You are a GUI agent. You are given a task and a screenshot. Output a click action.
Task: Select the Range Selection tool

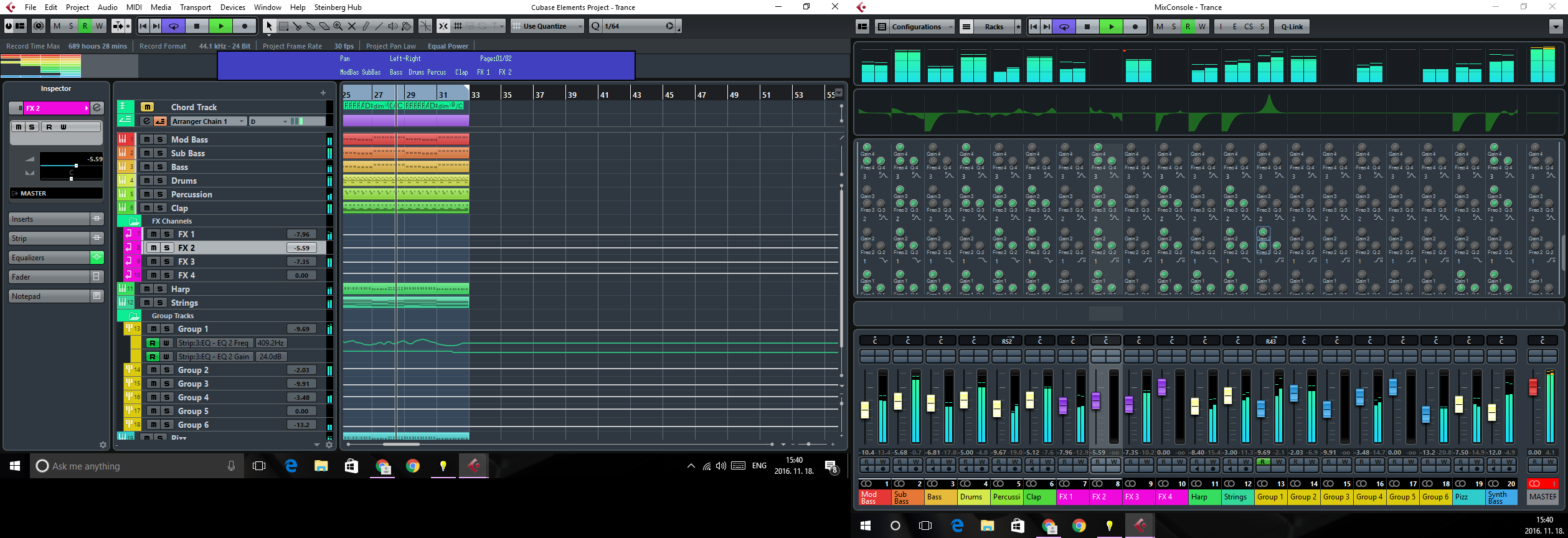coord(283,26)
